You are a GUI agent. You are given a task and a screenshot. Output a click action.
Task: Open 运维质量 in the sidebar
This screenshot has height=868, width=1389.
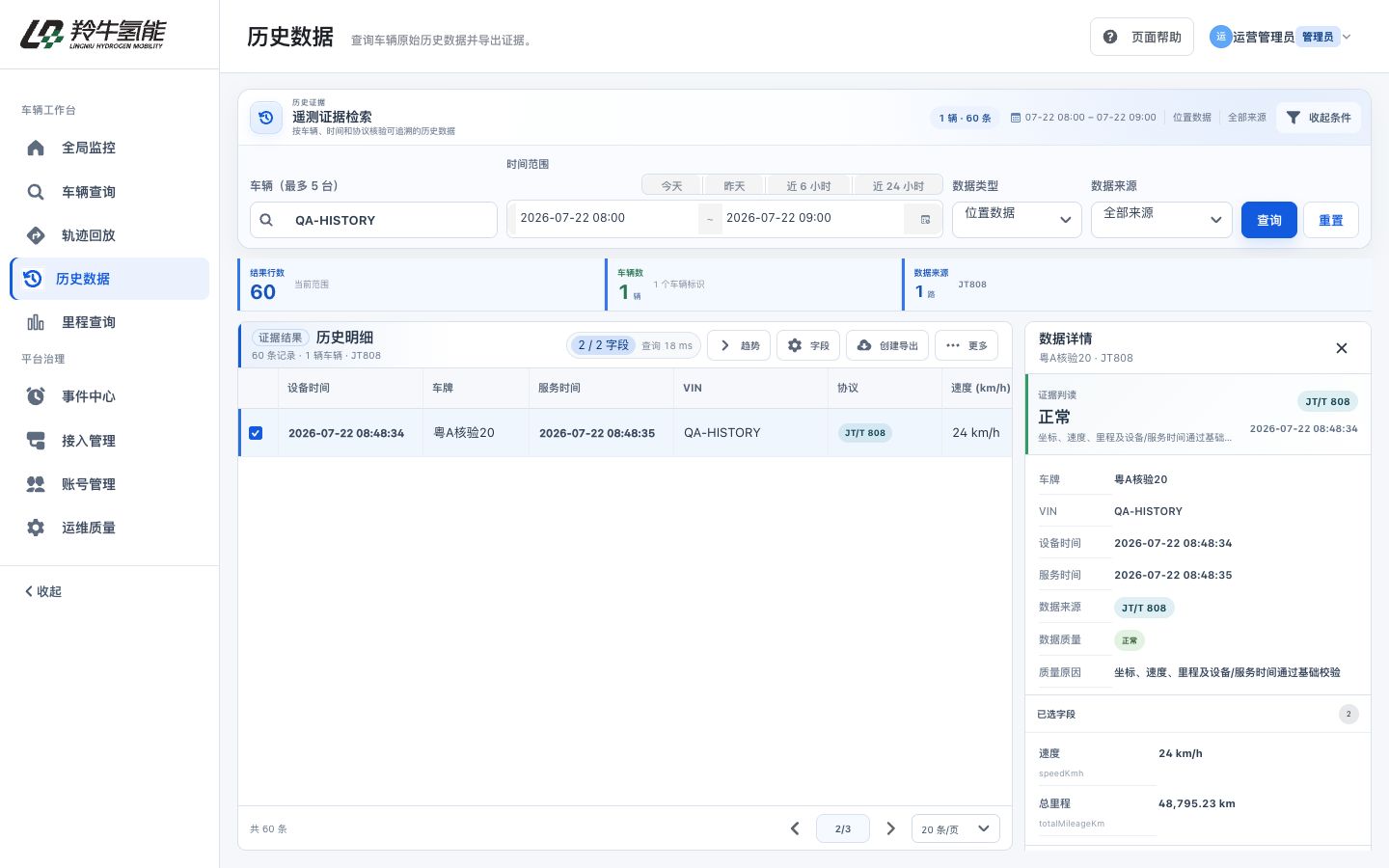(109, 528)
